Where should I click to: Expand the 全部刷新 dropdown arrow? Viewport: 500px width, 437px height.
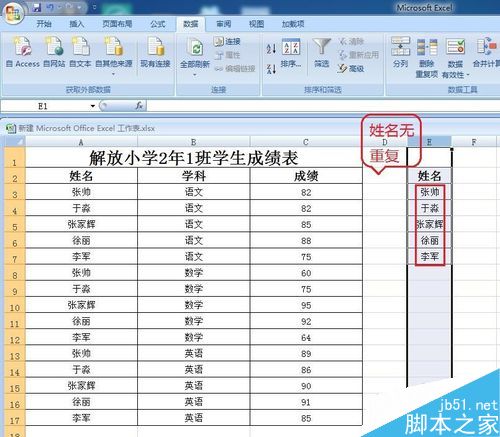point(195,75)
